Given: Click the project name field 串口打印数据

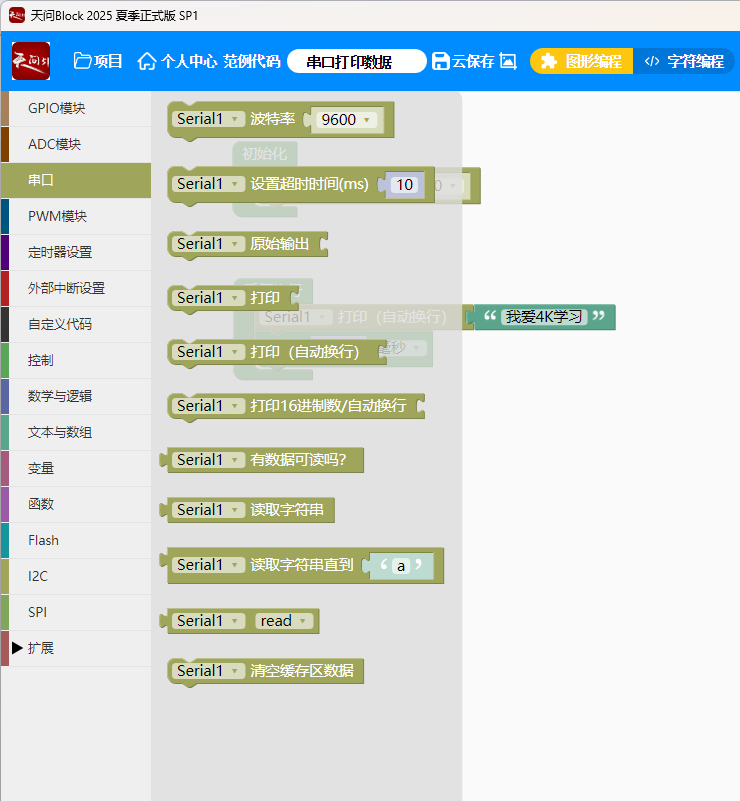Looking at the screenshot, I should 356,62.
